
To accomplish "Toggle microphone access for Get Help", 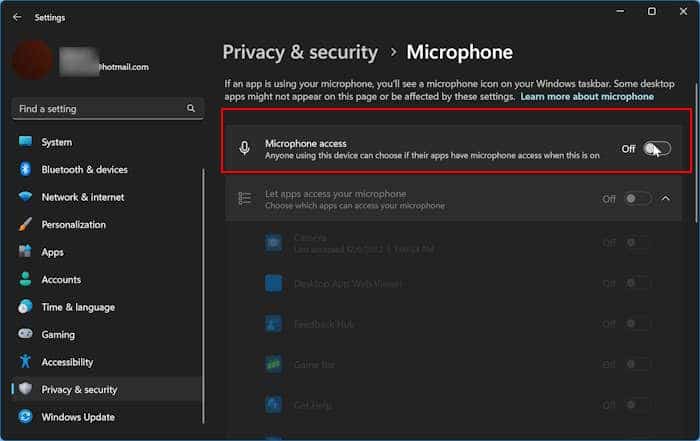I will pos(637,405).
